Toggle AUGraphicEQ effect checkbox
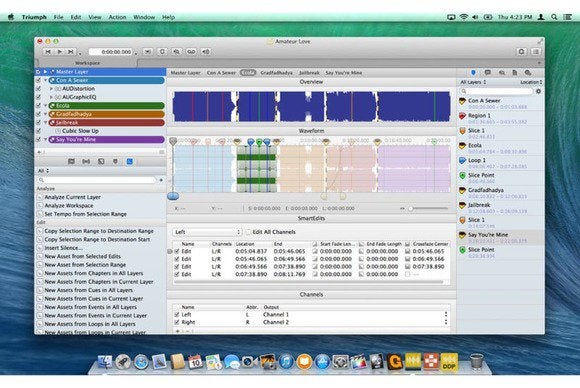Viewport: 580px width, 388px height. coord(38,97)
